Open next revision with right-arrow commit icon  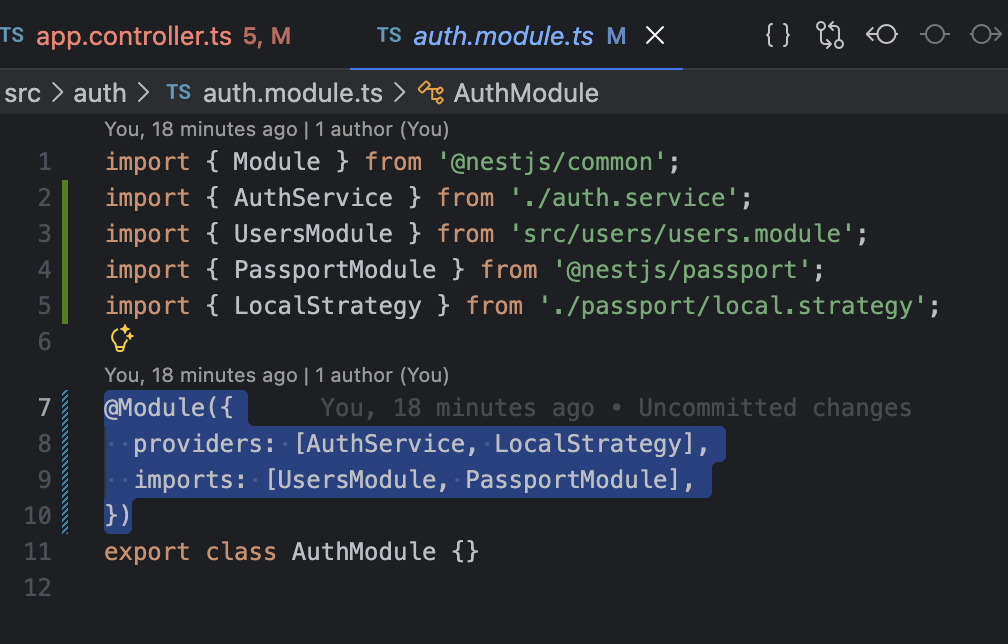pyautogui.click(x=986, y=36)
